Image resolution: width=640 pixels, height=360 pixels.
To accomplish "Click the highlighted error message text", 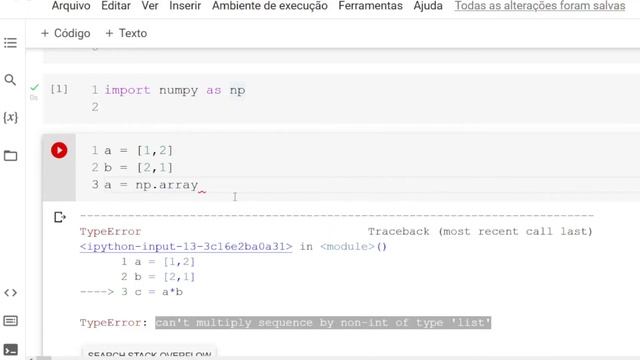I will [x=323, y=322].
